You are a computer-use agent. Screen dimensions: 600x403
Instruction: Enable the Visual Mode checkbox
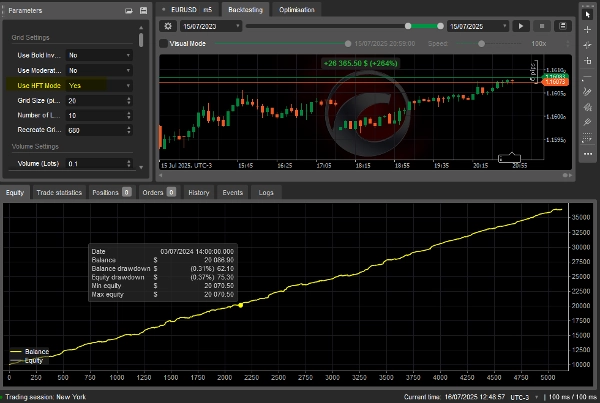[165, 45]
